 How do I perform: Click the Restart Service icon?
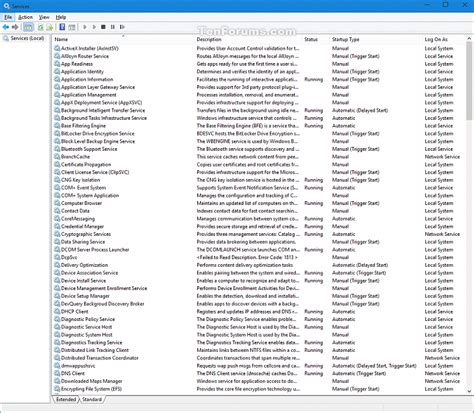(x=122, y=27)
